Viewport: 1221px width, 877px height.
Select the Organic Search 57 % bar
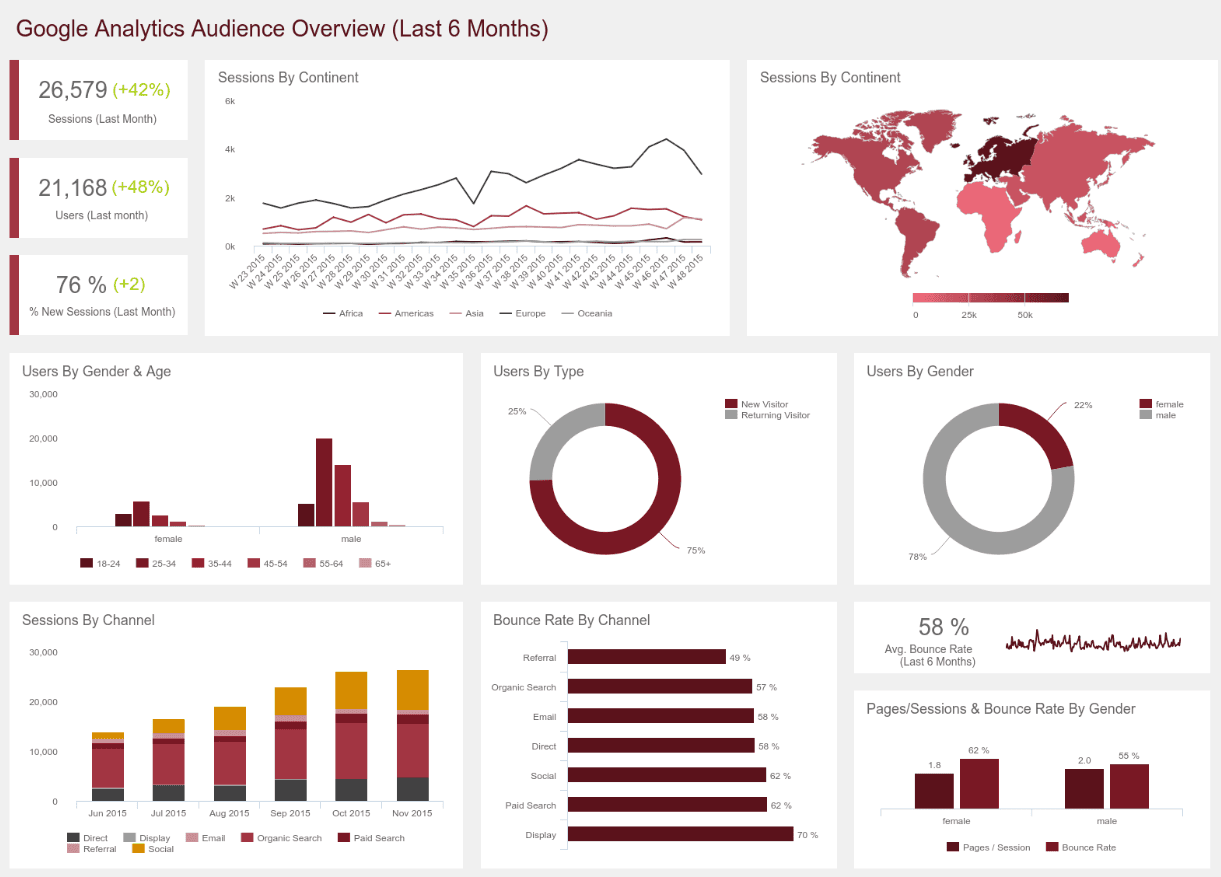coord(660,687)
